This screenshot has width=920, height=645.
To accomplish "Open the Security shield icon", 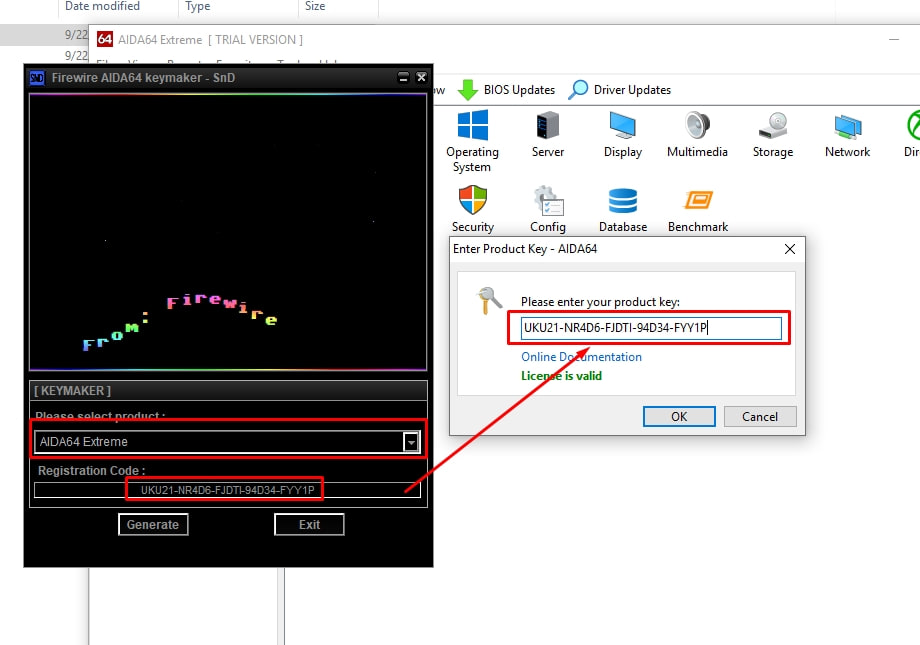I will 472,200.
